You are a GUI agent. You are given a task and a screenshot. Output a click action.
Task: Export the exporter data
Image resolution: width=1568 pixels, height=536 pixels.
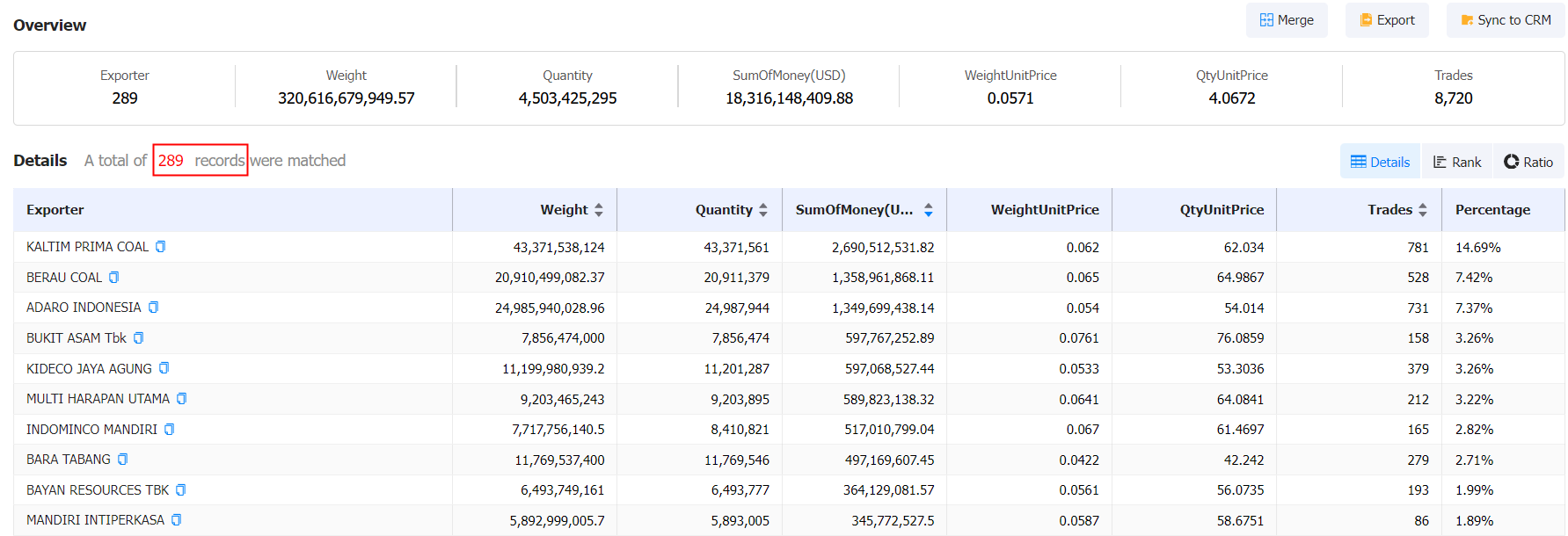point(1387,20)
